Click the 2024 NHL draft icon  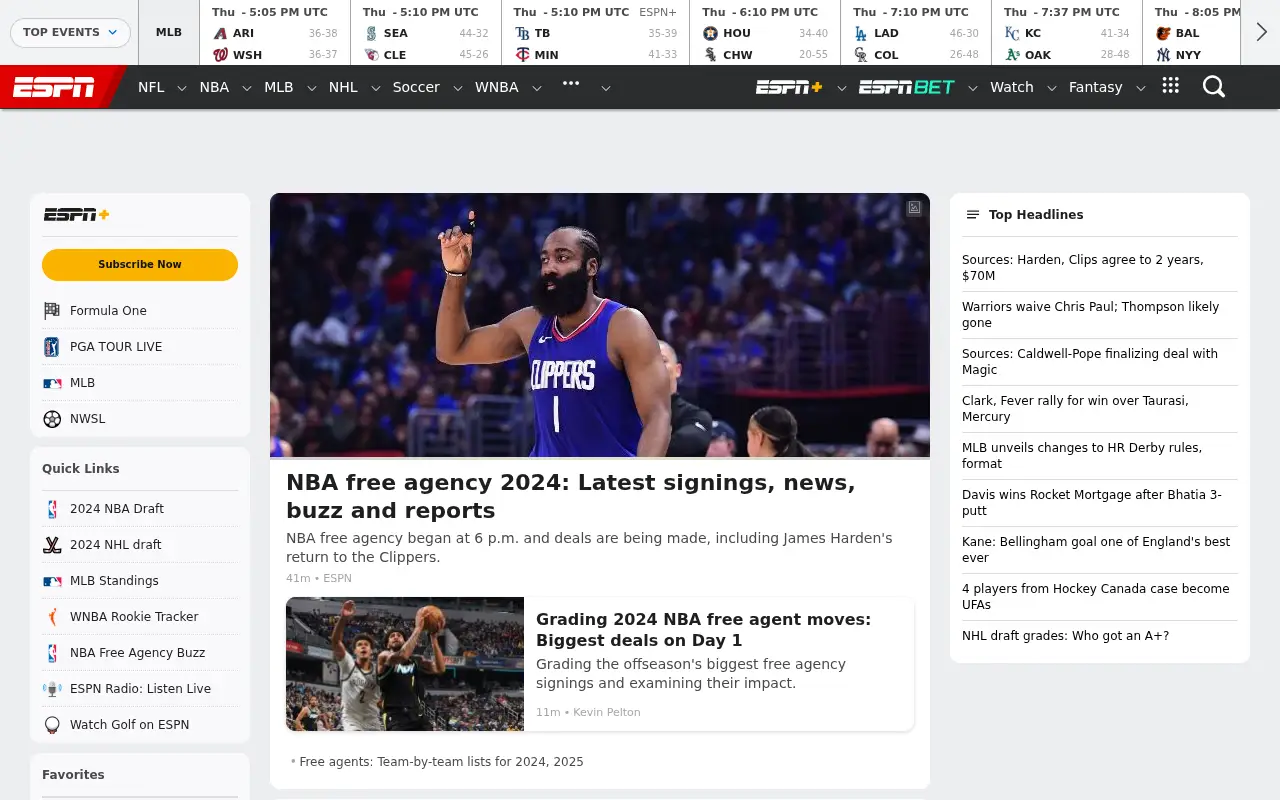(52, 545)
